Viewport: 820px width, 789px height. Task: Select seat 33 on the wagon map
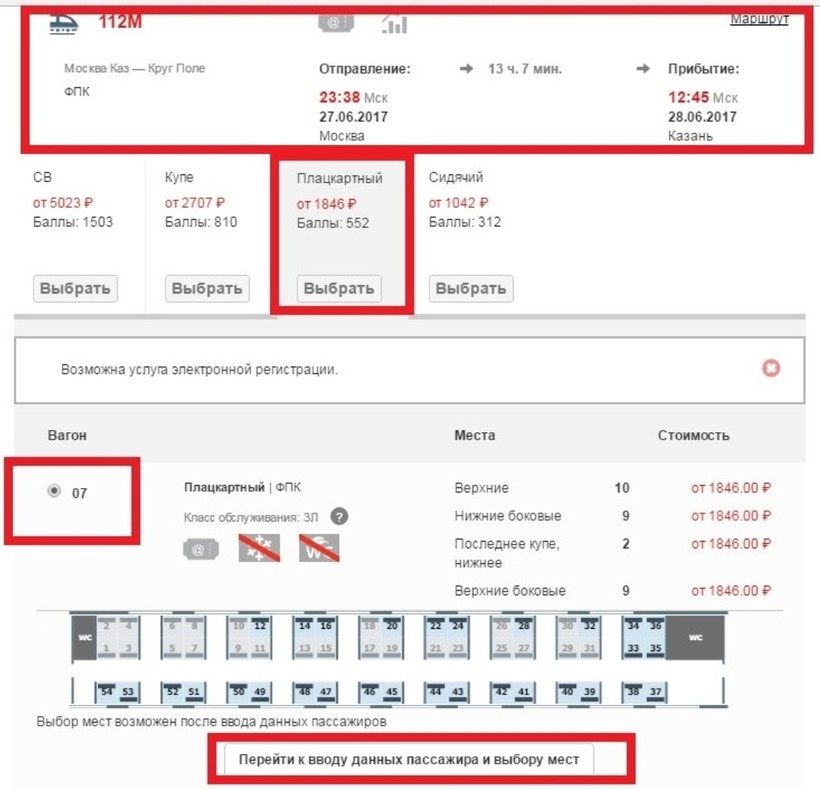click(x=633, y=648)
